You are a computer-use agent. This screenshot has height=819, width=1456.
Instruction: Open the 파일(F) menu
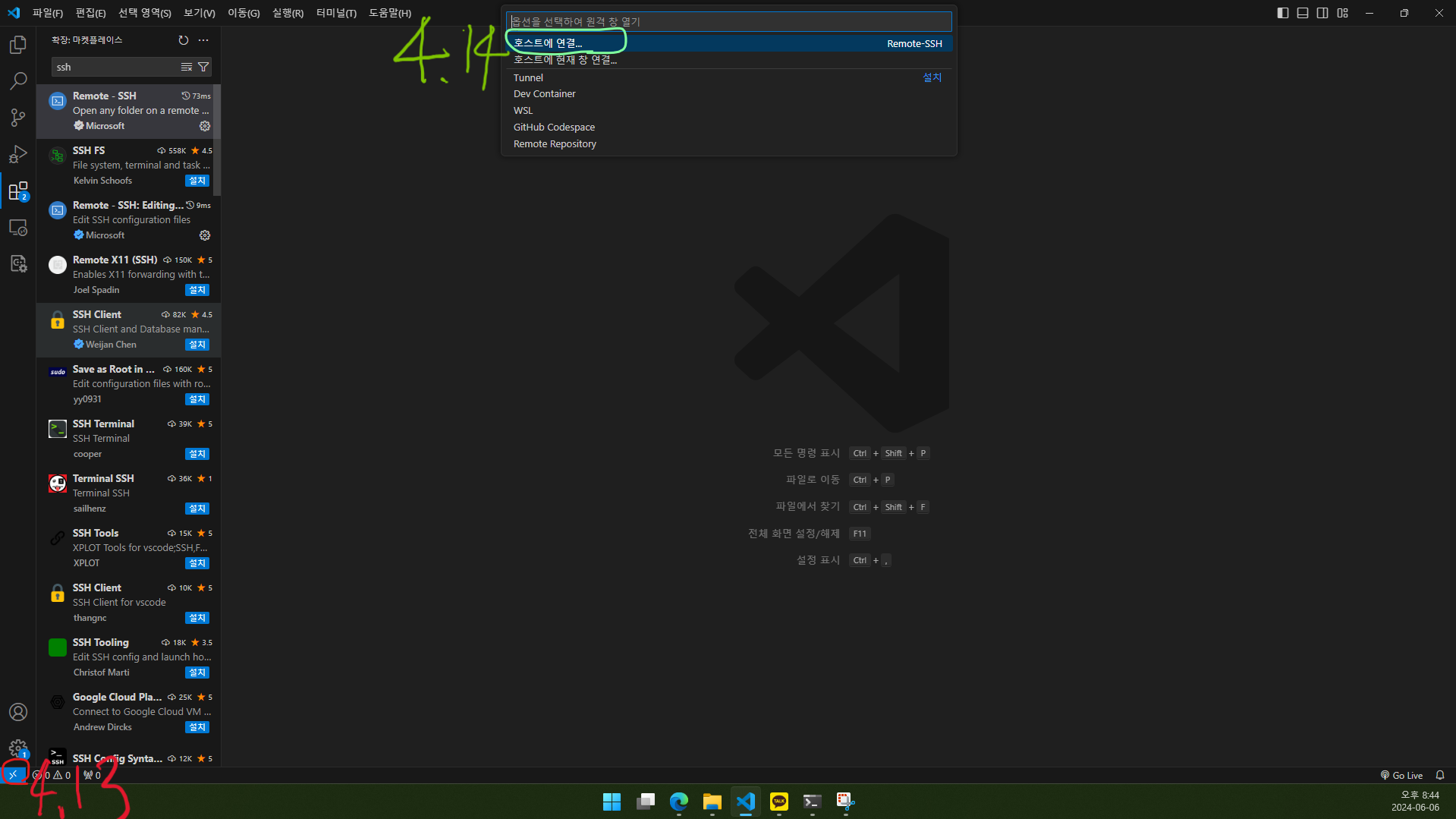click(48, 13)
